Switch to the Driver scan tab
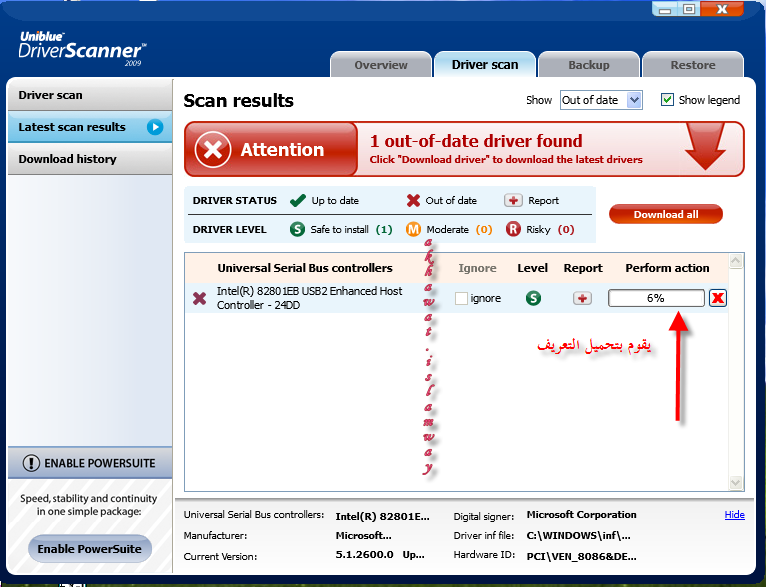The width and height of the screenshot is (766, 587). pyautogui.click(x=485, y=65)
